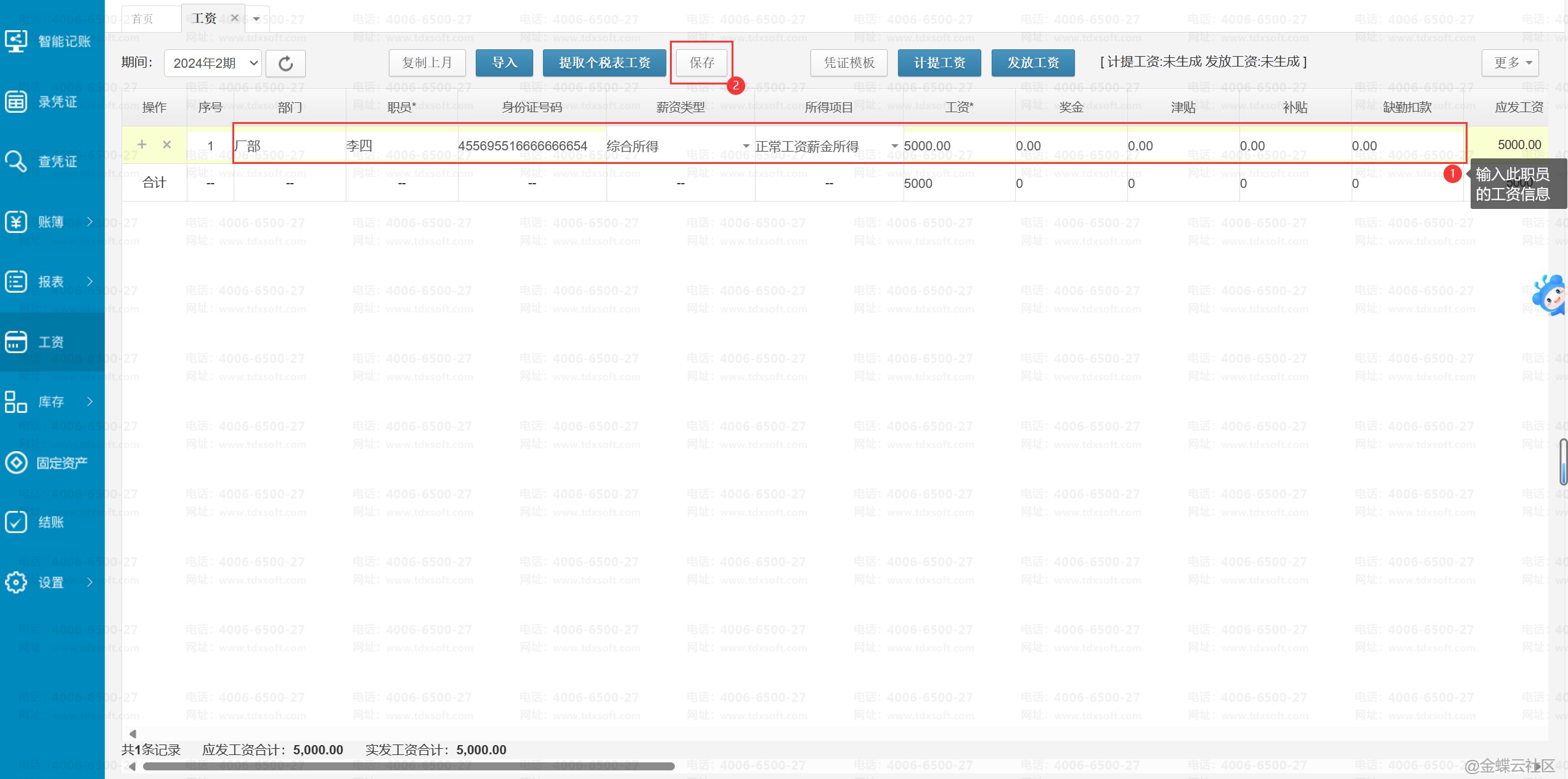Image resolution: width=1568 pixels, height=779 pixels.
Task: Click the 工资 5000.00 input cell
Action: coord(955,146)
